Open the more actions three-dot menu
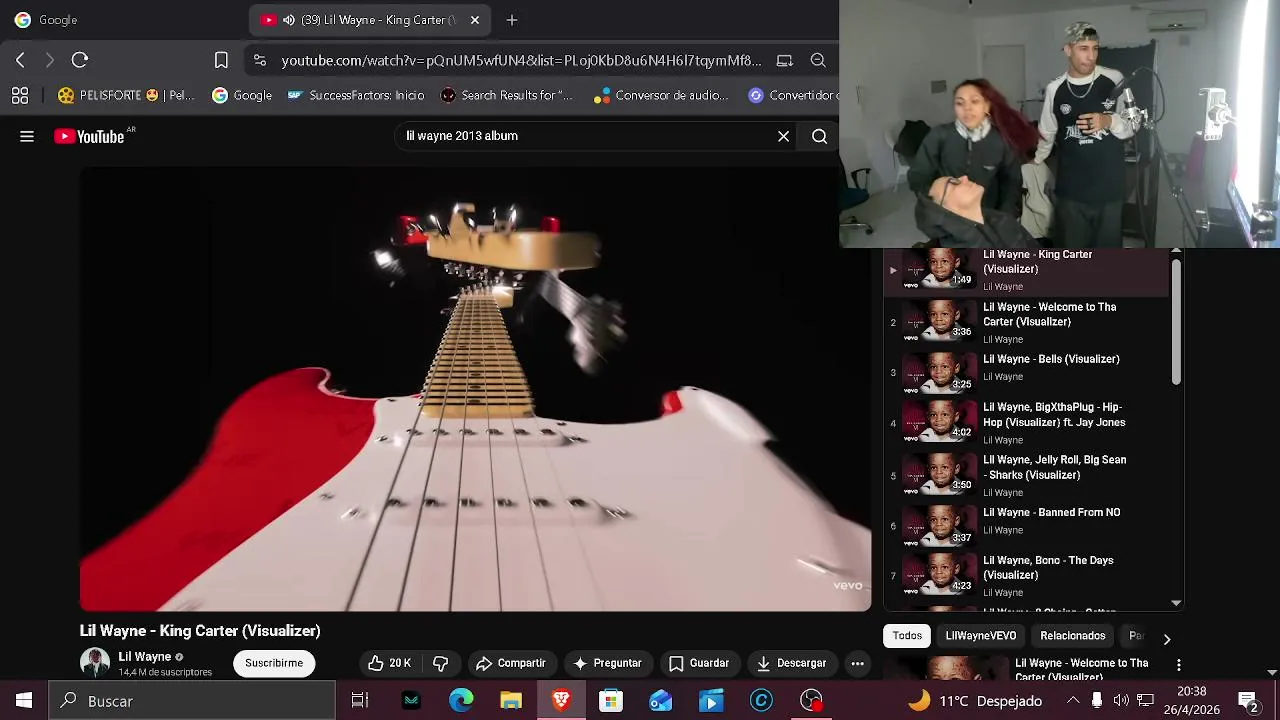This screenshot has width=1280, height=720. point(857,663)
